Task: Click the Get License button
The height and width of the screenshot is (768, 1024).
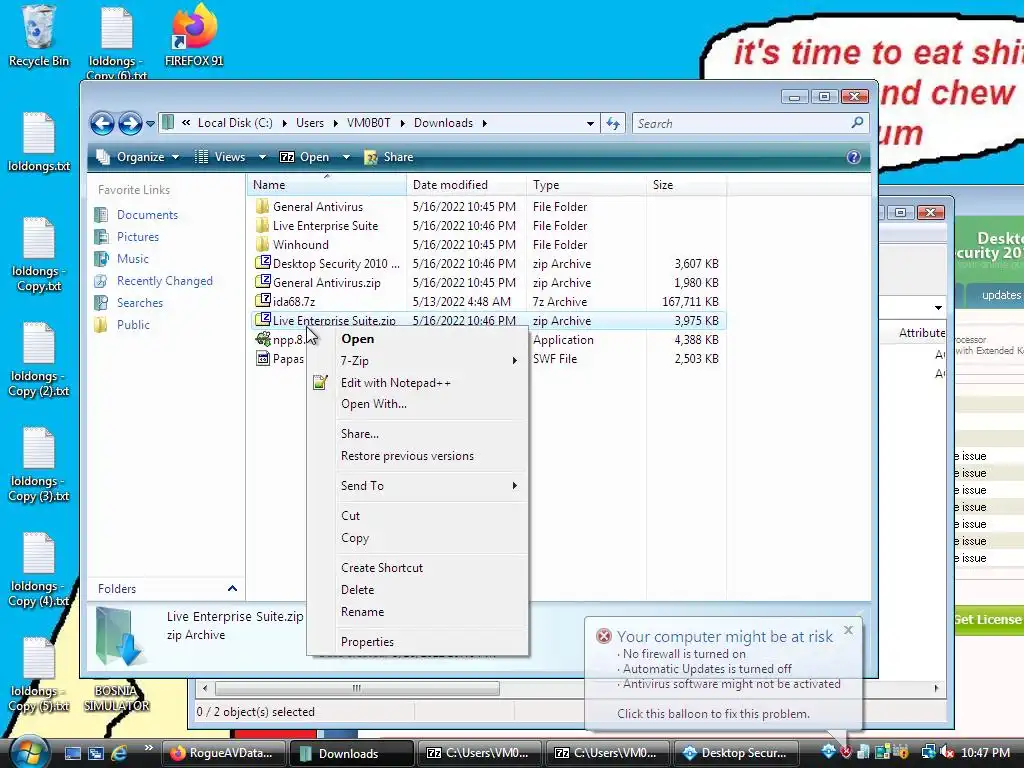Action: tap(988, 619)
